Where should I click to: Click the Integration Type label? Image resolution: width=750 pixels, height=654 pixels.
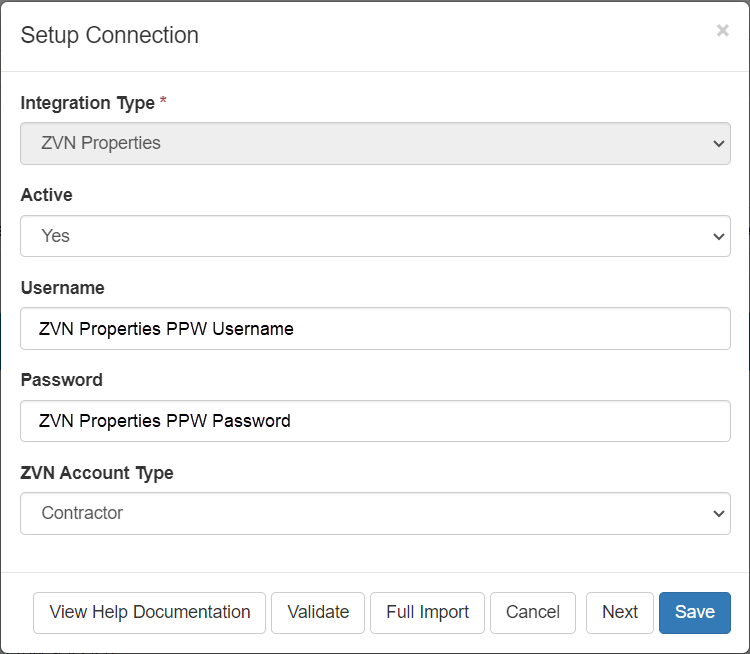[87, 103]
